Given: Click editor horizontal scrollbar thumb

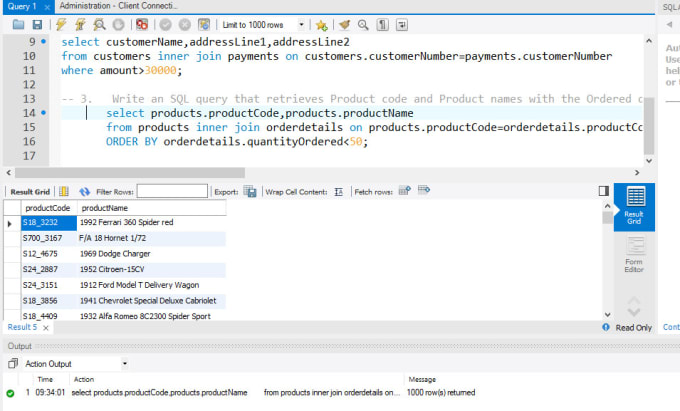Looking at the screenshot, I should coord(130,173).
